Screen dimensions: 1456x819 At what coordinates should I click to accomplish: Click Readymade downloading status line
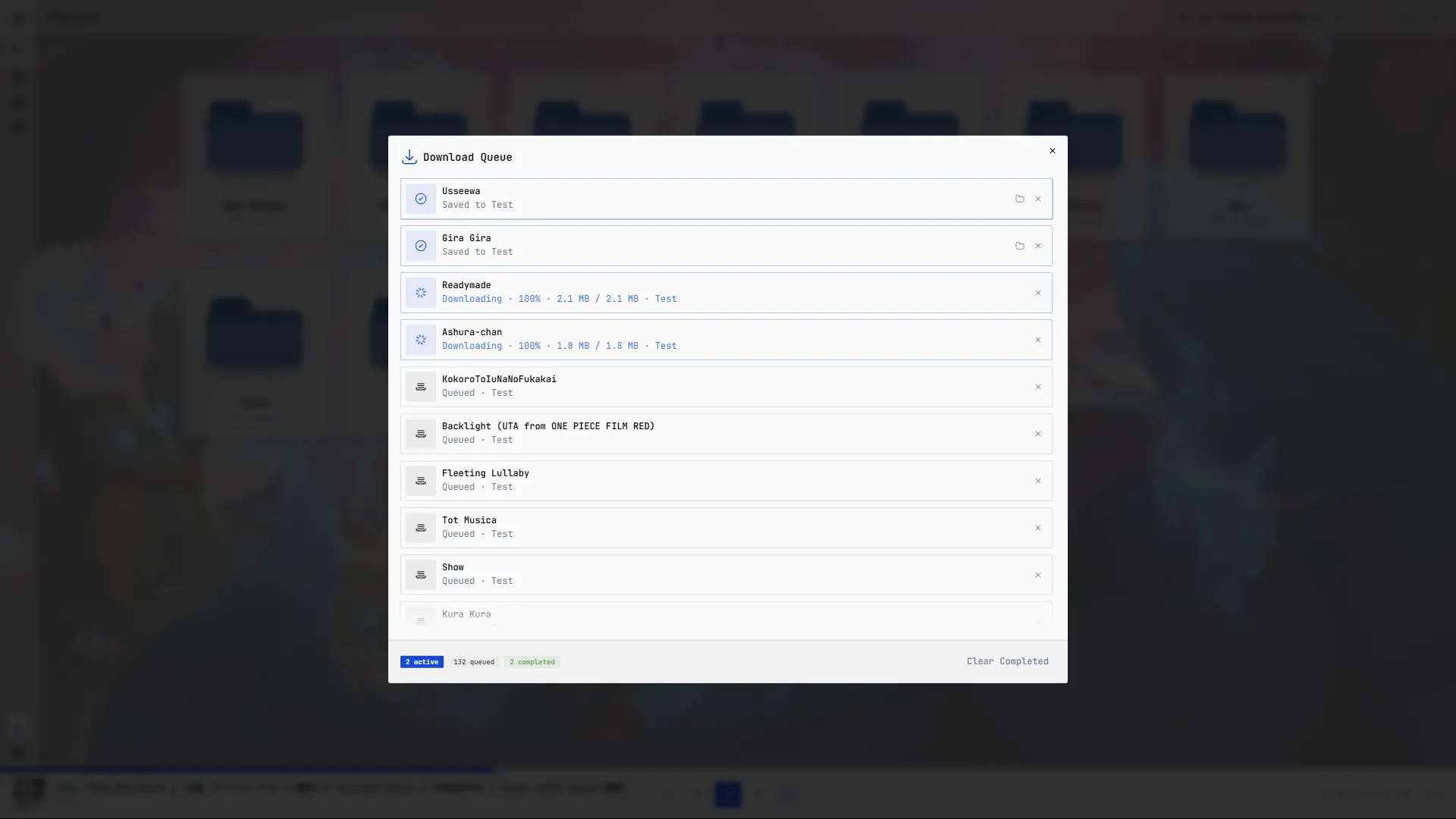click(560, 299)
